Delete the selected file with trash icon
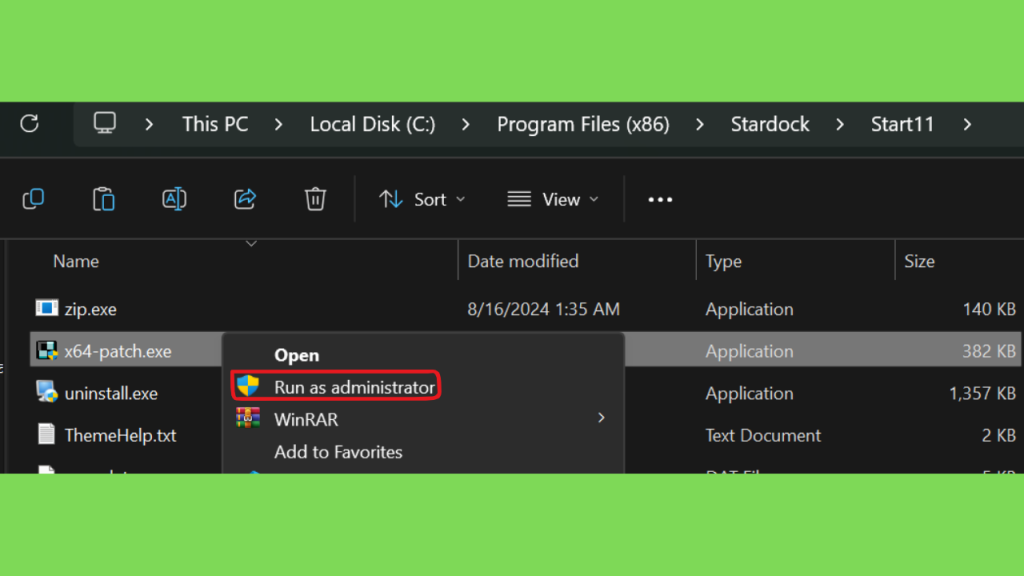This screenshot has height=576, width=1024. 315,199
